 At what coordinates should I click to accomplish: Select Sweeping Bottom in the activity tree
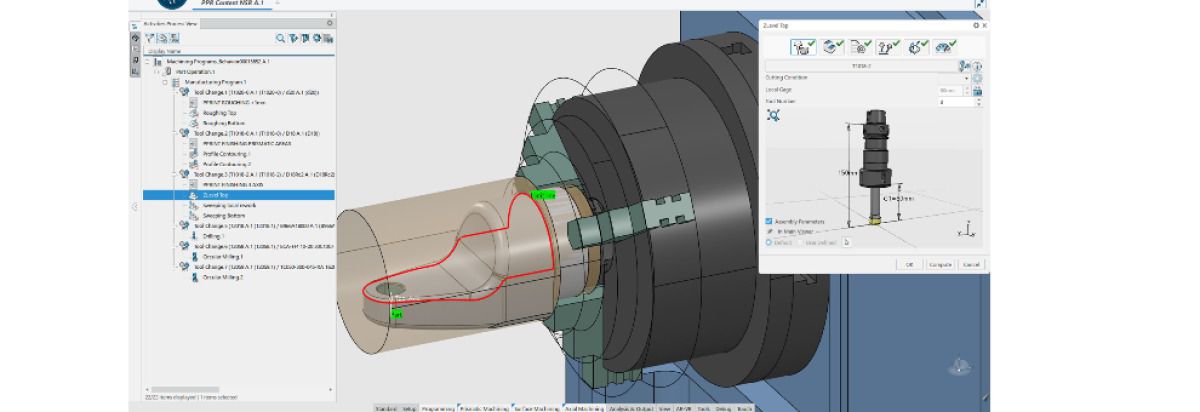[x=223, y=215]
